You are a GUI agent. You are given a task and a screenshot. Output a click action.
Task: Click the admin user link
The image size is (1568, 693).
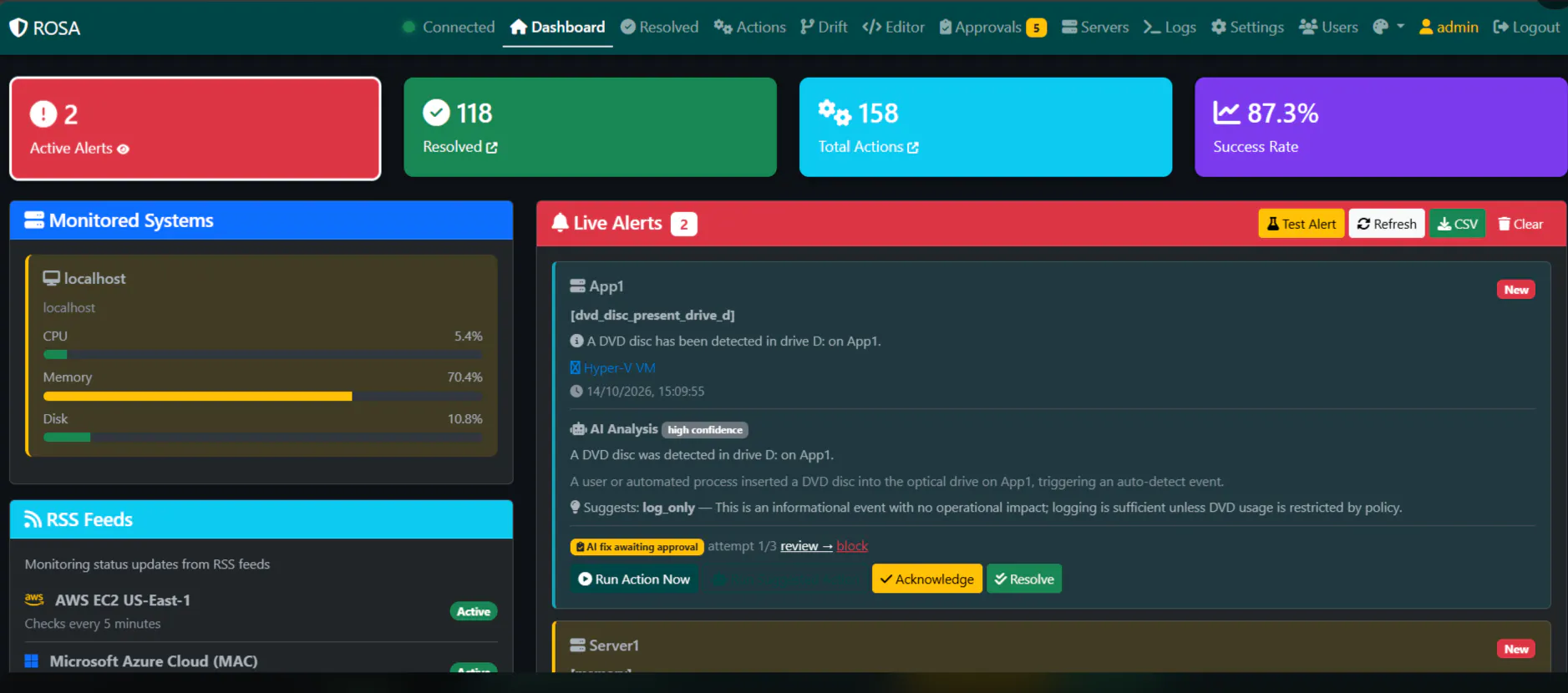coord(1449,28)
